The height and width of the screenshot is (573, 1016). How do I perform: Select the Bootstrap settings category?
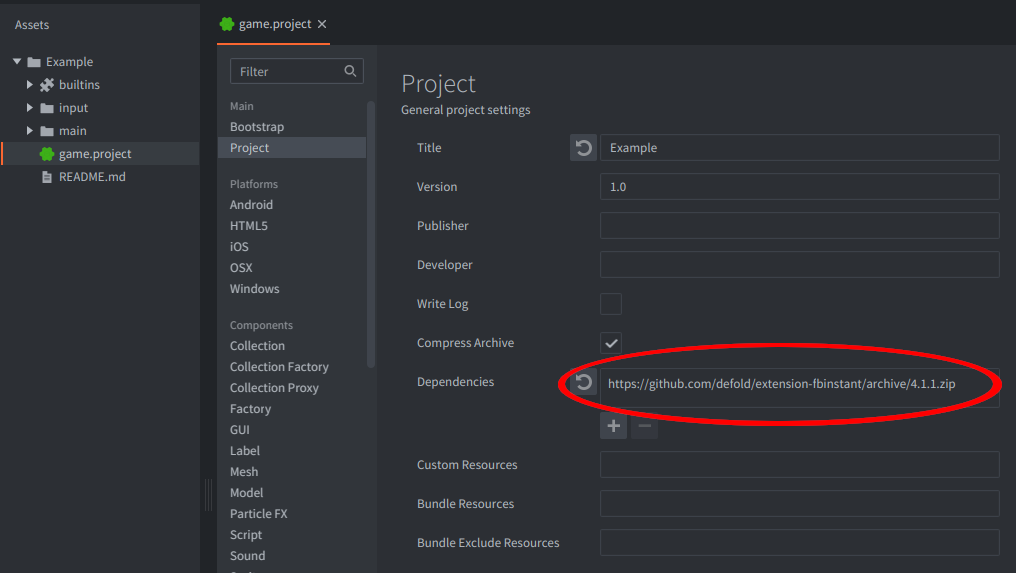click(x=257, y=127)
